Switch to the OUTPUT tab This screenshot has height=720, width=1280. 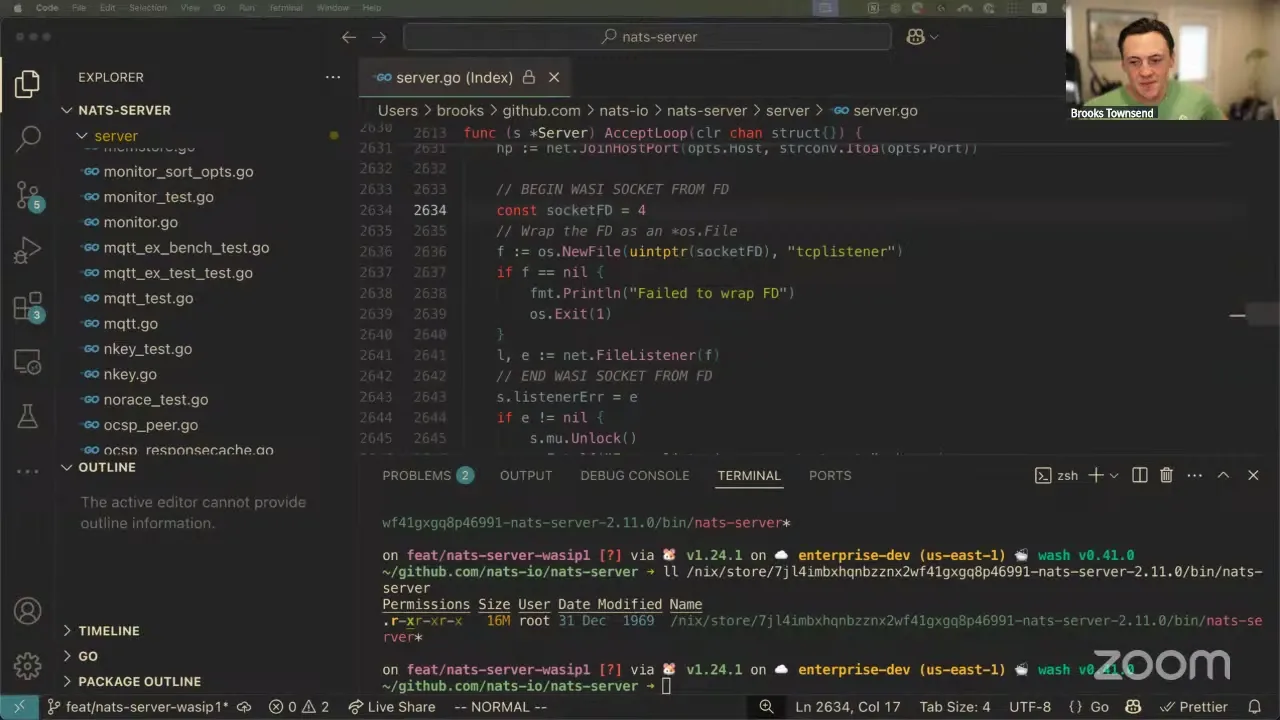pos(526,475)
